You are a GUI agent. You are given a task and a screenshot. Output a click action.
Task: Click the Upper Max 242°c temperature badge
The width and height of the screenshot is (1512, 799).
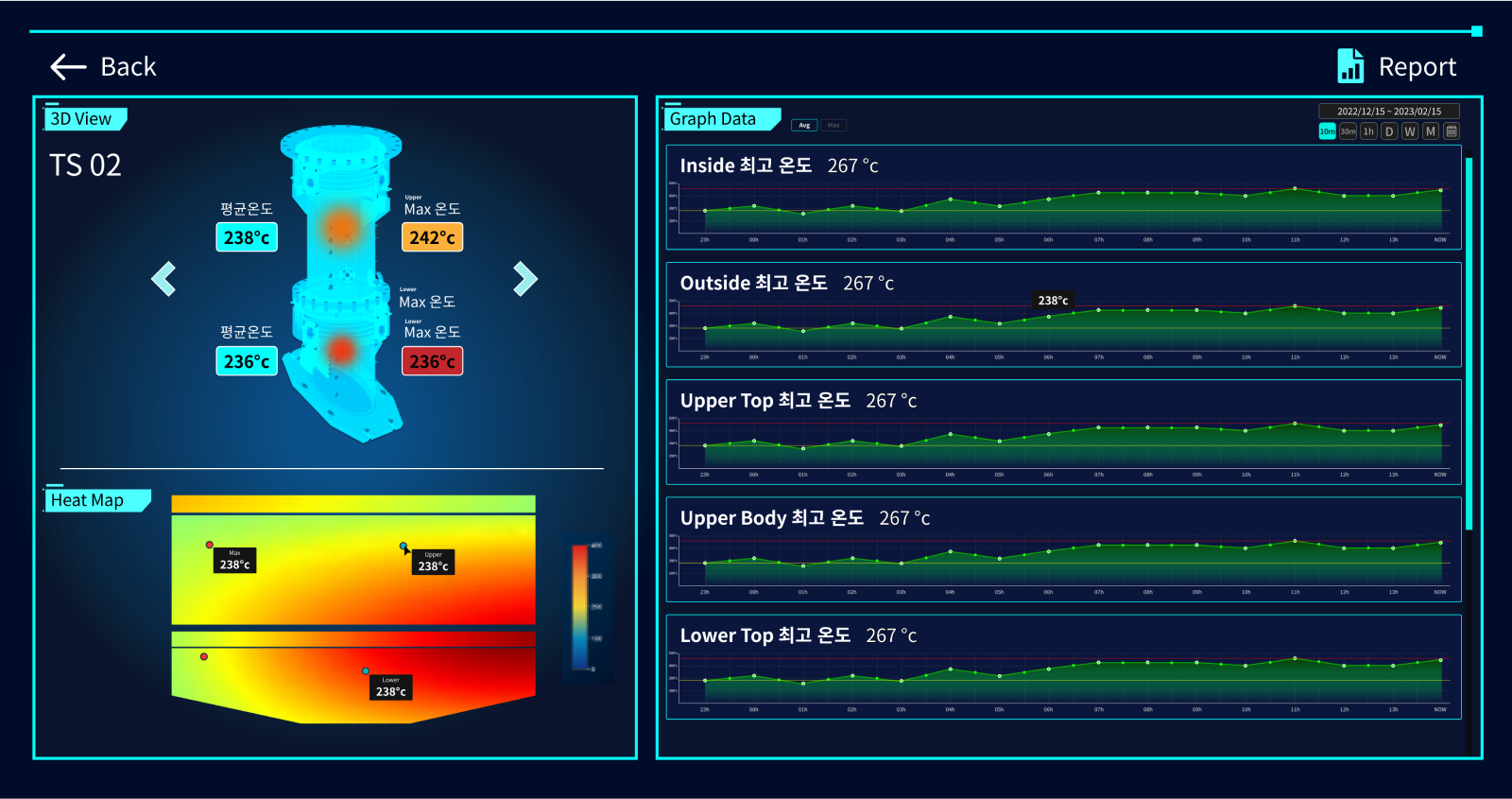432,237
